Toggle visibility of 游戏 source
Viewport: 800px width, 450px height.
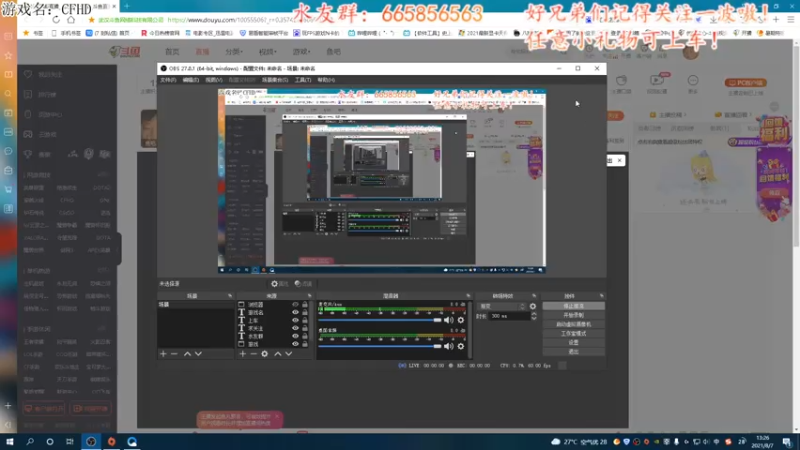[295, 344]
